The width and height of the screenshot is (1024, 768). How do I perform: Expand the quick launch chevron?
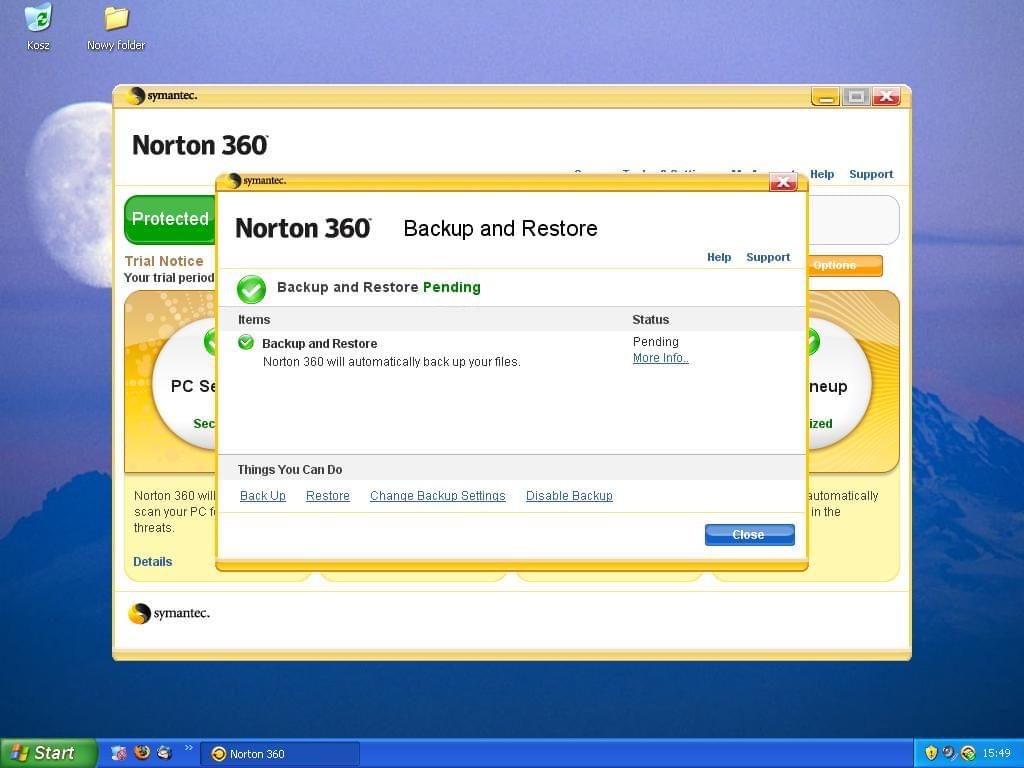click(189, 748)
